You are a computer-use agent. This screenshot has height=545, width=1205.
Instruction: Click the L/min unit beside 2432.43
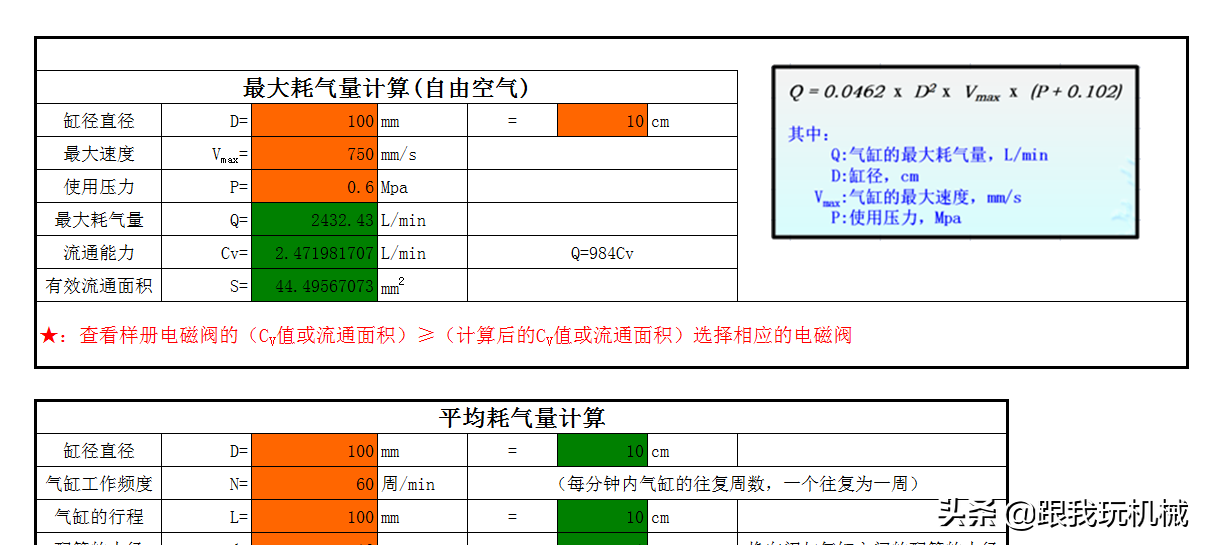tap(422, 220)
